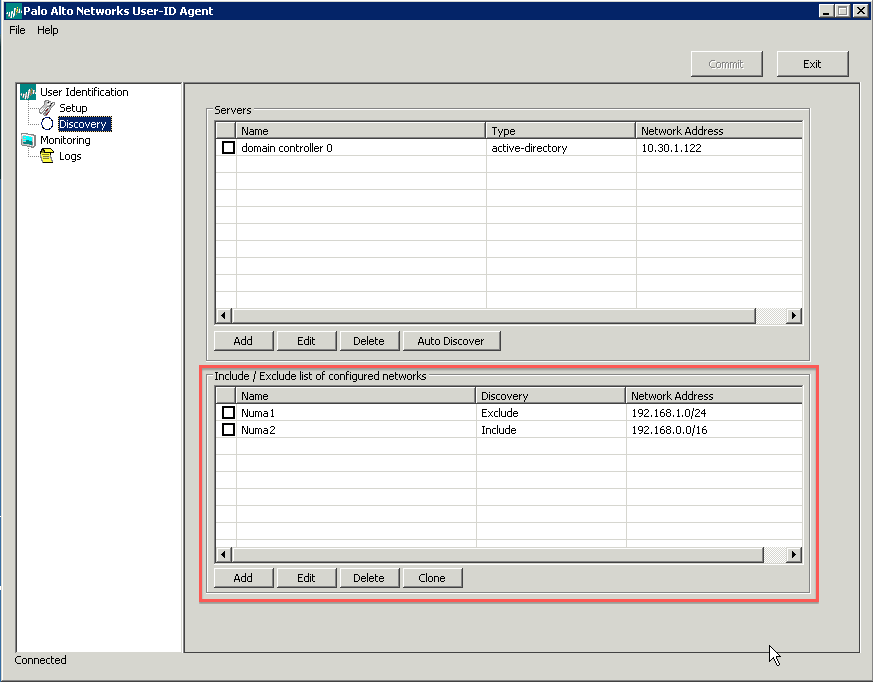Check the Numa2 network entry checkbox
Viewport: 873px width, 682px height.
click(x=226, y=429)
